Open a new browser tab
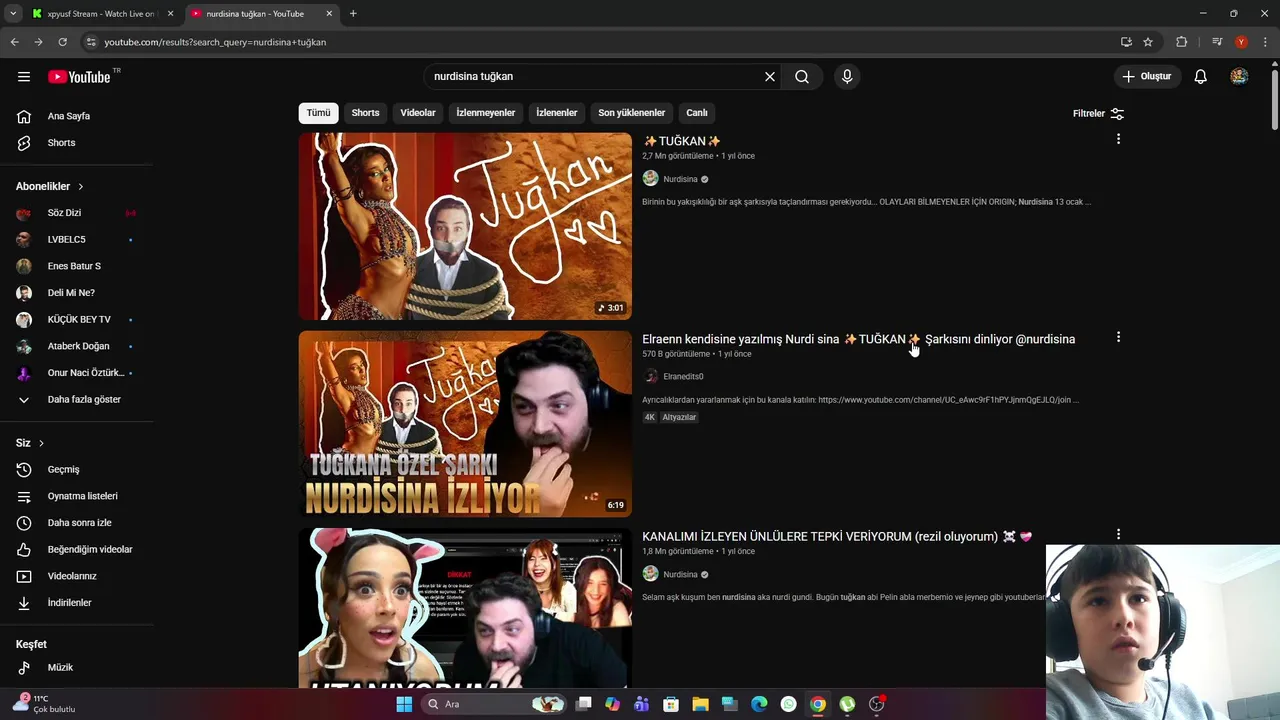 [x=353, y=14]
